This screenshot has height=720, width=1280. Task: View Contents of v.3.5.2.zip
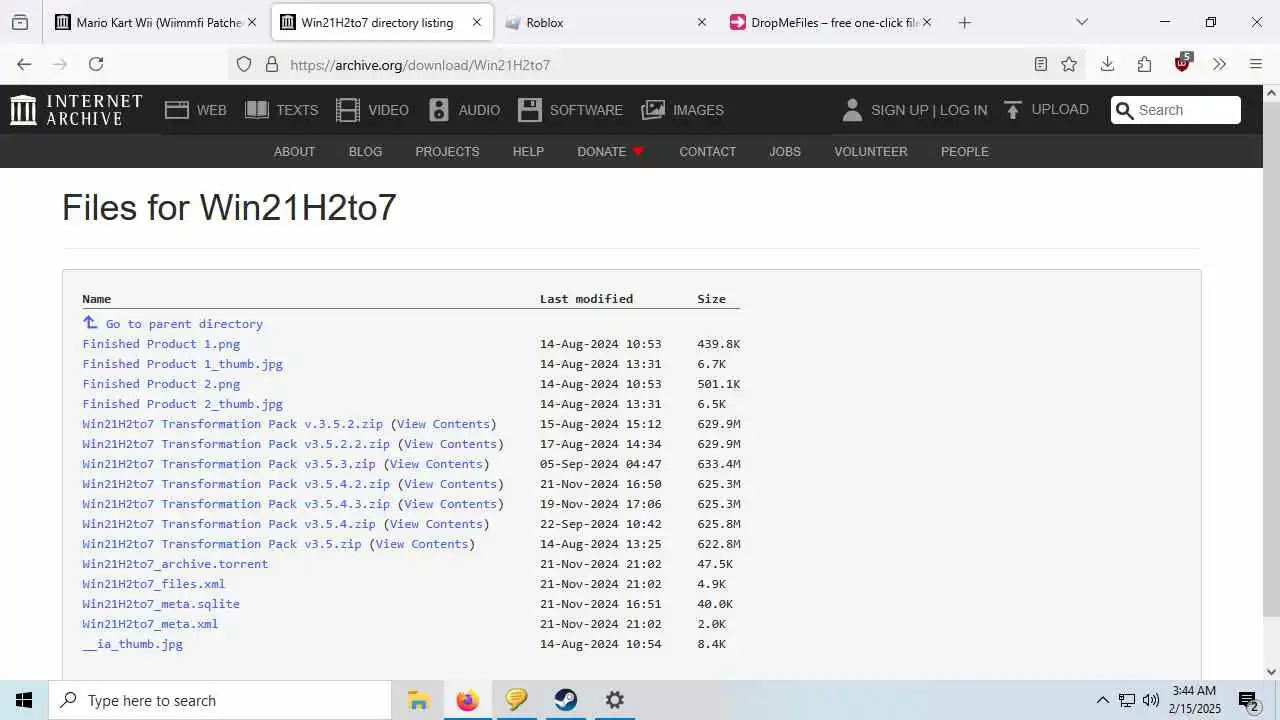tap(443, 424)
